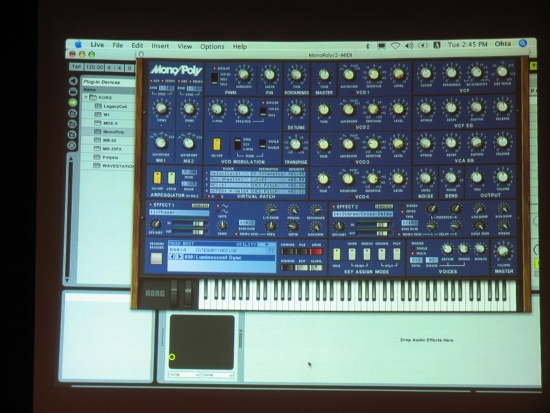Open the Apple menu

click(79, 45)
